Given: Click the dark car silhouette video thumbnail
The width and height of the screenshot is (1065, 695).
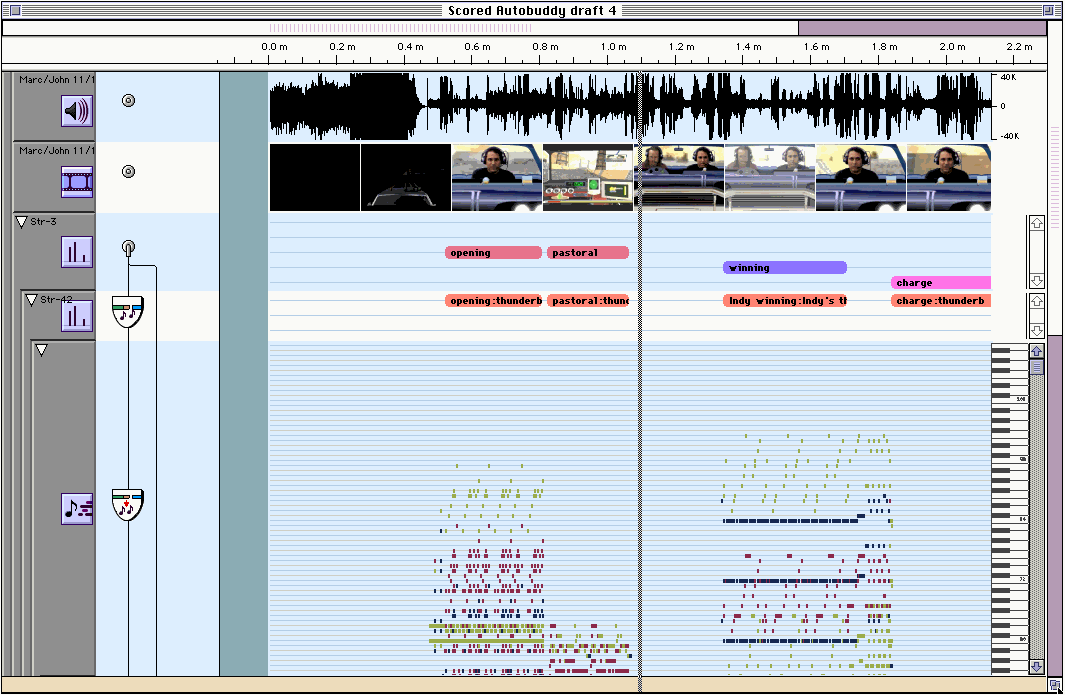Looking at the screenshot, I should (x=406, y=177).
